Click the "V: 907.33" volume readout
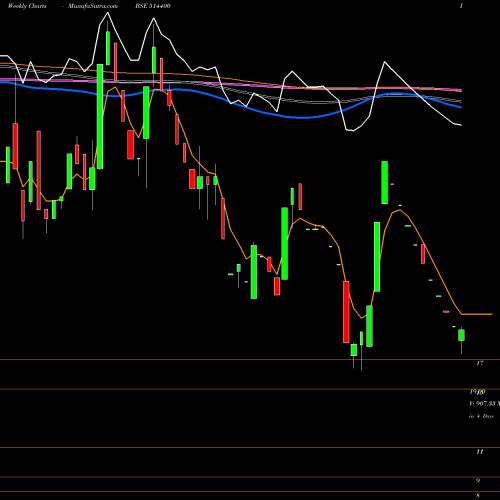 [x=484, y=404]
